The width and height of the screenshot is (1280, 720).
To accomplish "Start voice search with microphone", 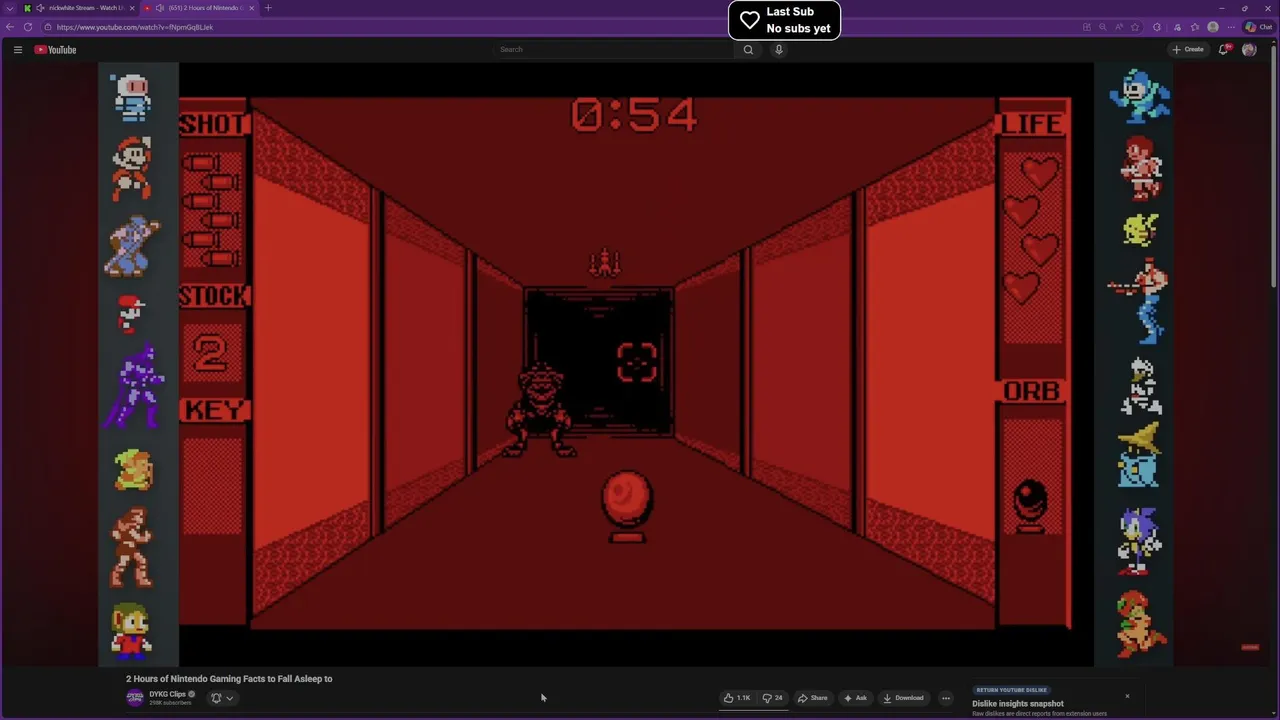I will pyautogui.click(x=778, y=49).
